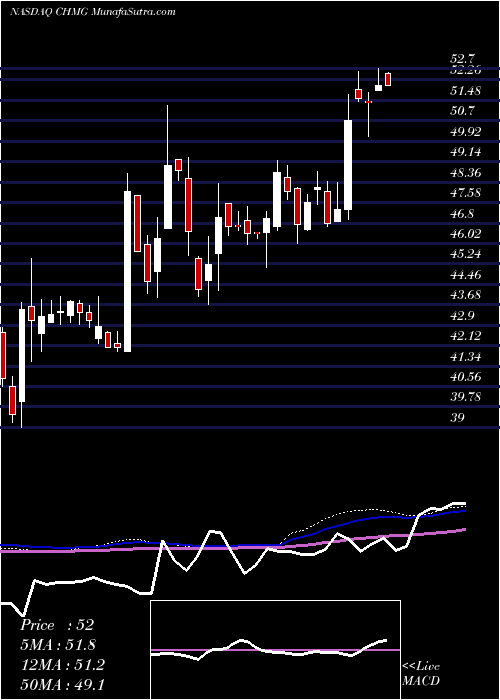Click the '12MA : 51.2' readout
The width and height of the screenshot is (500, 700).
62,665
